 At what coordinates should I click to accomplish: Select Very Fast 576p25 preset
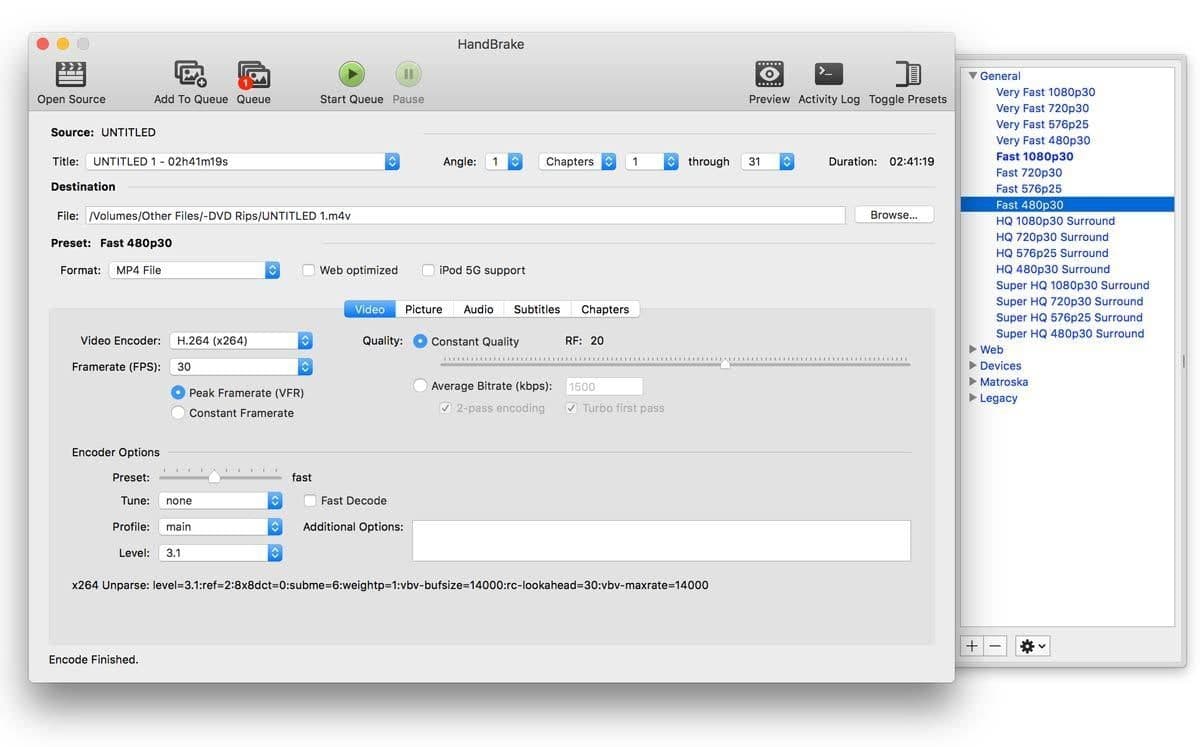pos(1042,124)
